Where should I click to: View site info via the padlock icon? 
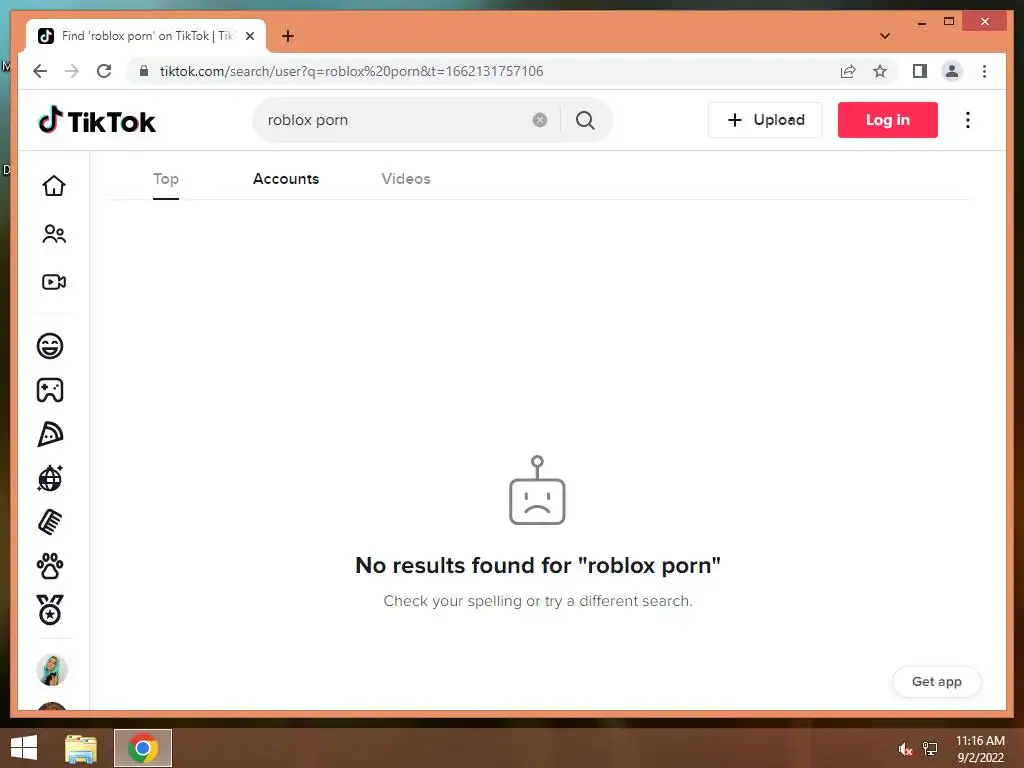point(144,71)
